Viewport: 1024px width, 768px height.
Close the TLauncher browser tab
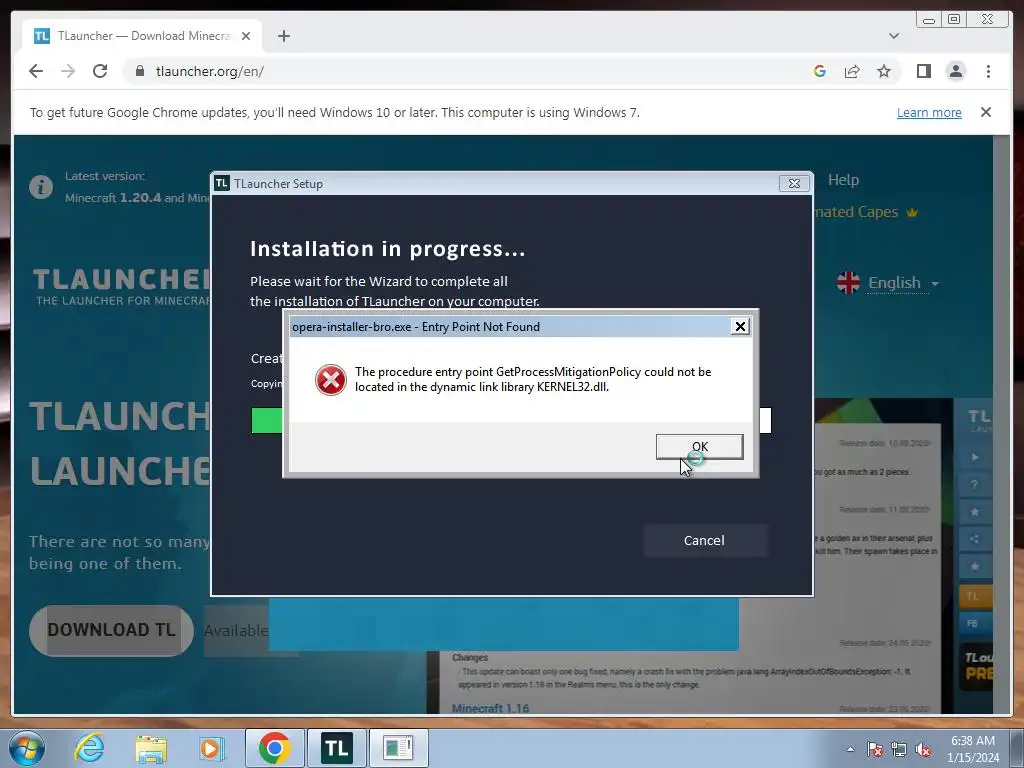246,36
